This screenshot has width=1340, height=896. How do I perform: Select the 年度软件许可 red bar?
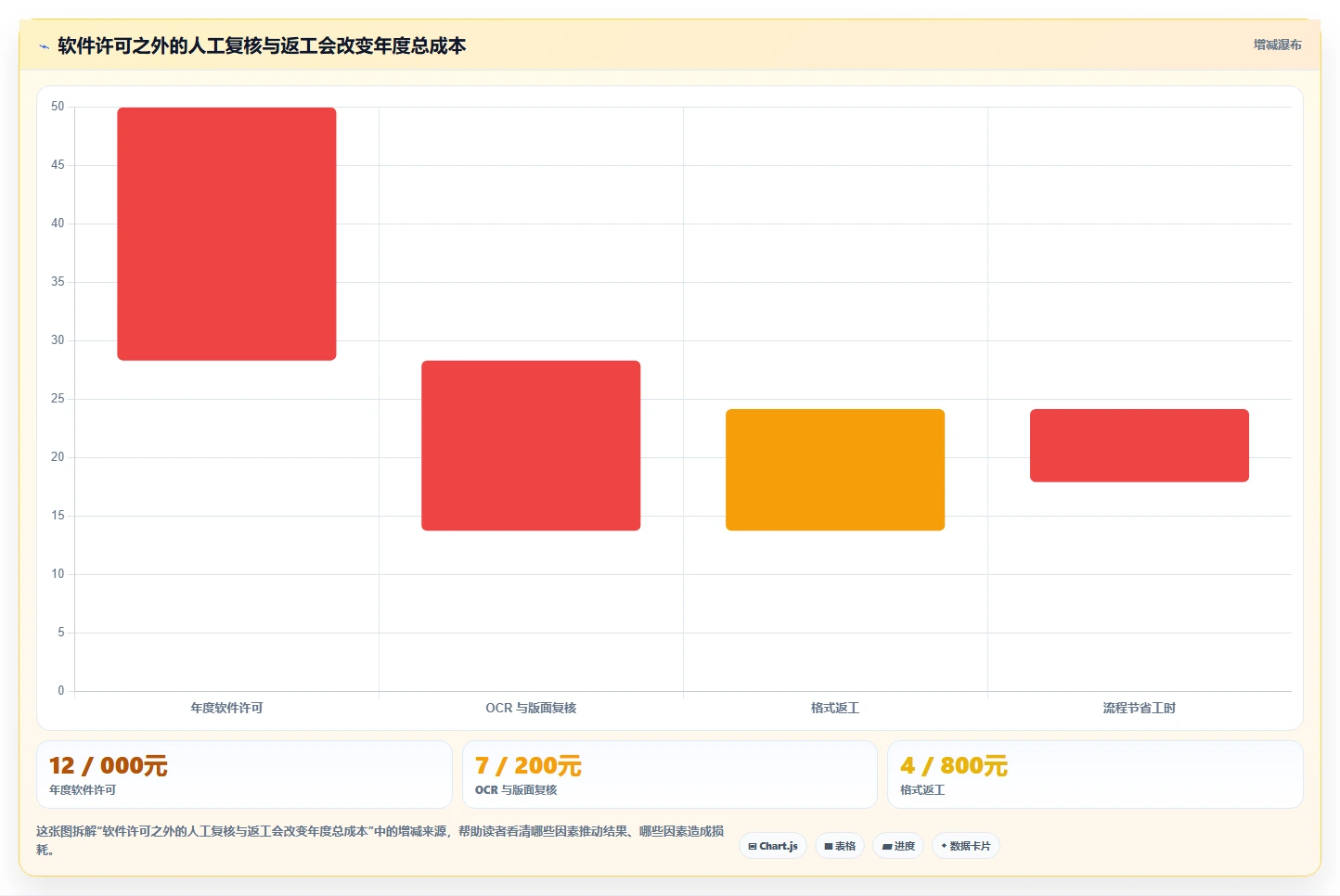click(226, 234)
